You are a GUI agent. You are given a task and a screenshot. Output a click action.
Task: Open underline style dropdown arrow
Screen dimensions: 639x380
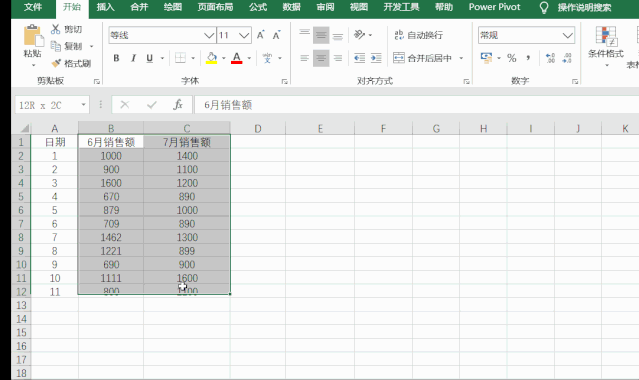point(162,58)
